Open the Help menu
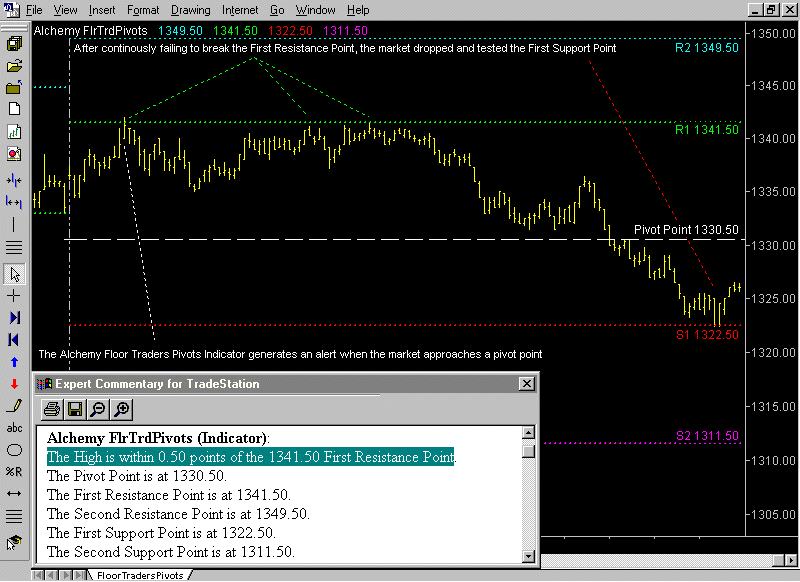The height and width of the screenshot is (582, 800). 358,10
